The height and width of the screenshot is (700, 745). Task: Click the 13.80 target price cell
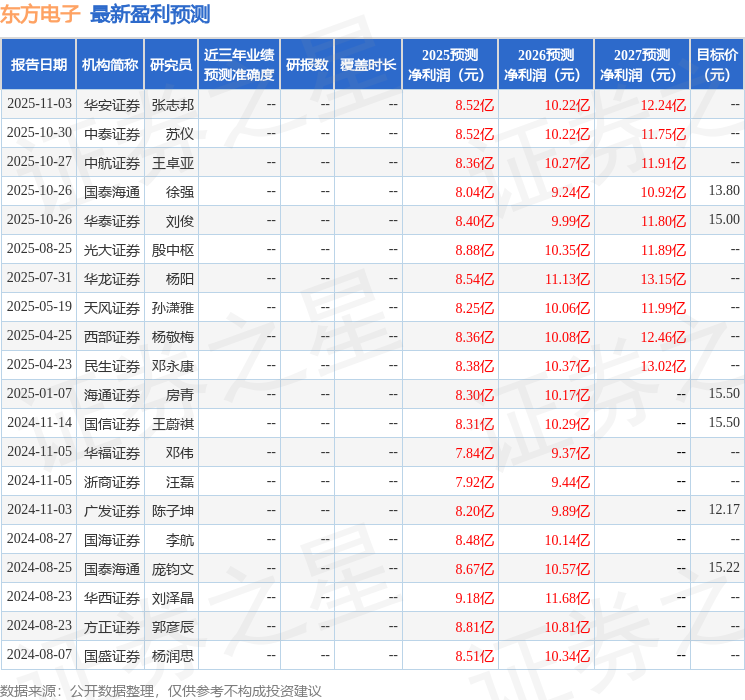tap(723, 191)
